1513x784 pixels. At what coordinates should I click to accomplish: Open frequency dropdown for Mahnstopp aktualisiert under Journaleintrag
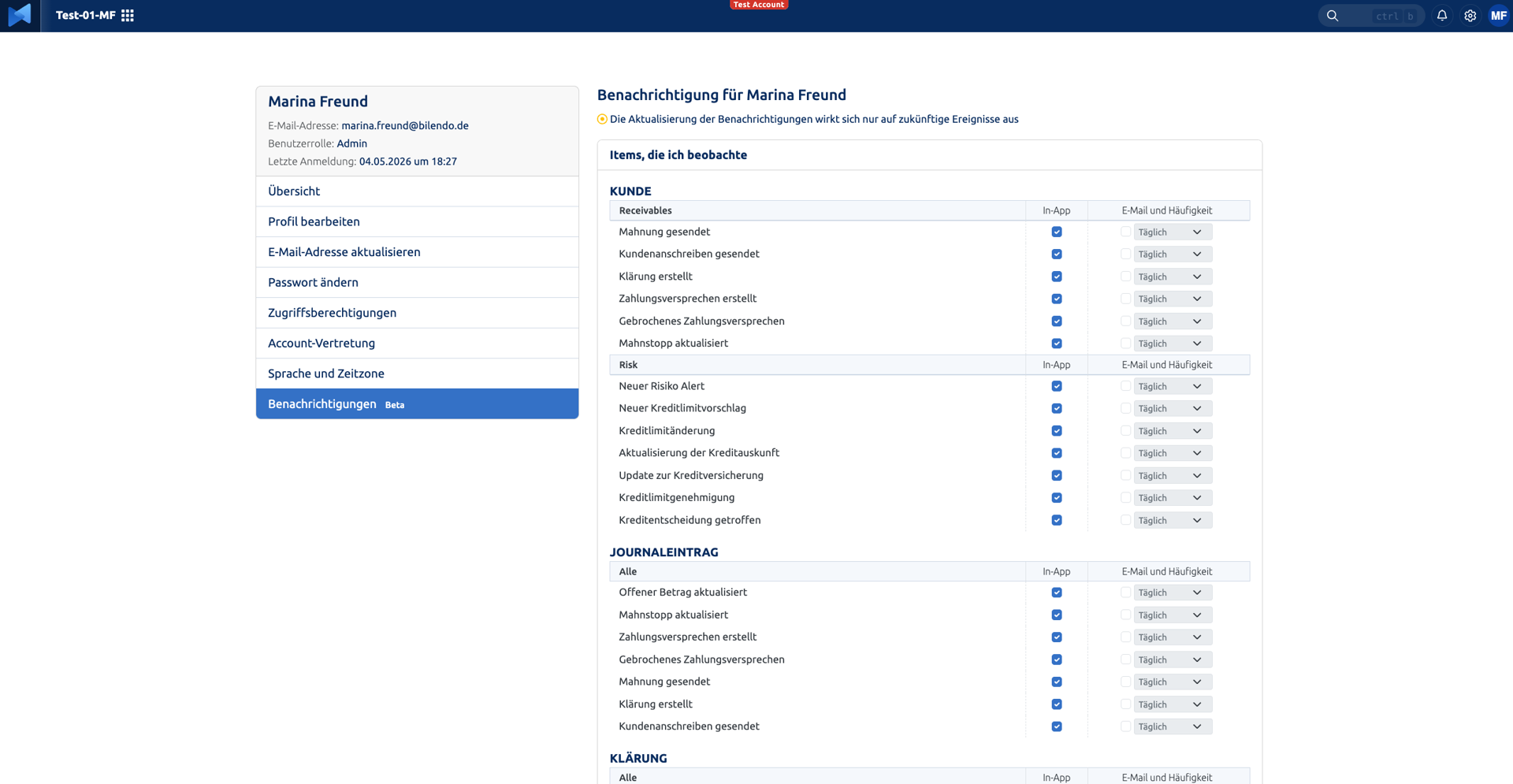click(x=1173, y=615)
